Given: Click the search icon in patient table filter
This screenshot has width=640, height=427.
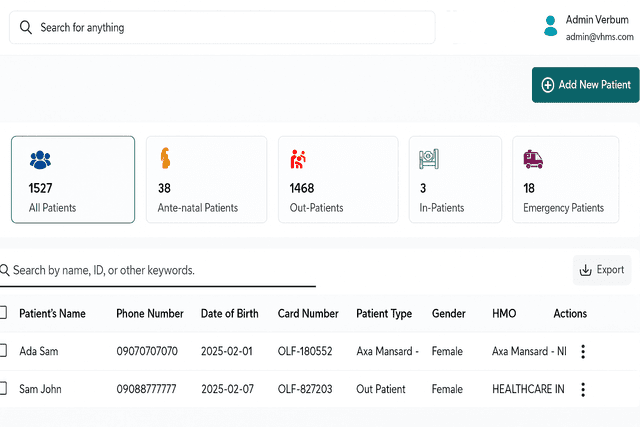Looking at the screenshot, I should 4,270.
